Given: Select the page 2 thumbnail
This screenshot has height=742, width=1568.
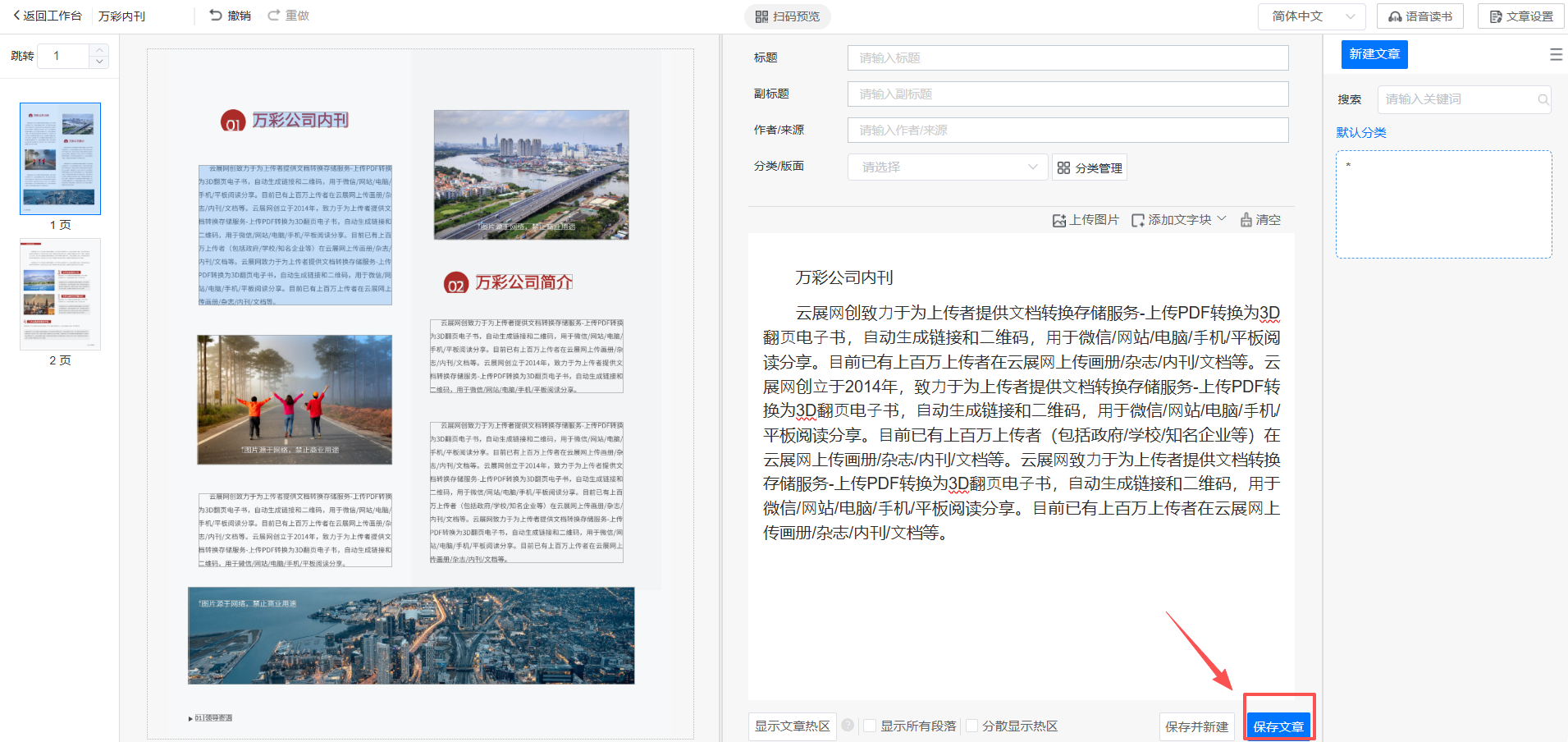Looking at the screenshot, I should (x=60, y=294).
